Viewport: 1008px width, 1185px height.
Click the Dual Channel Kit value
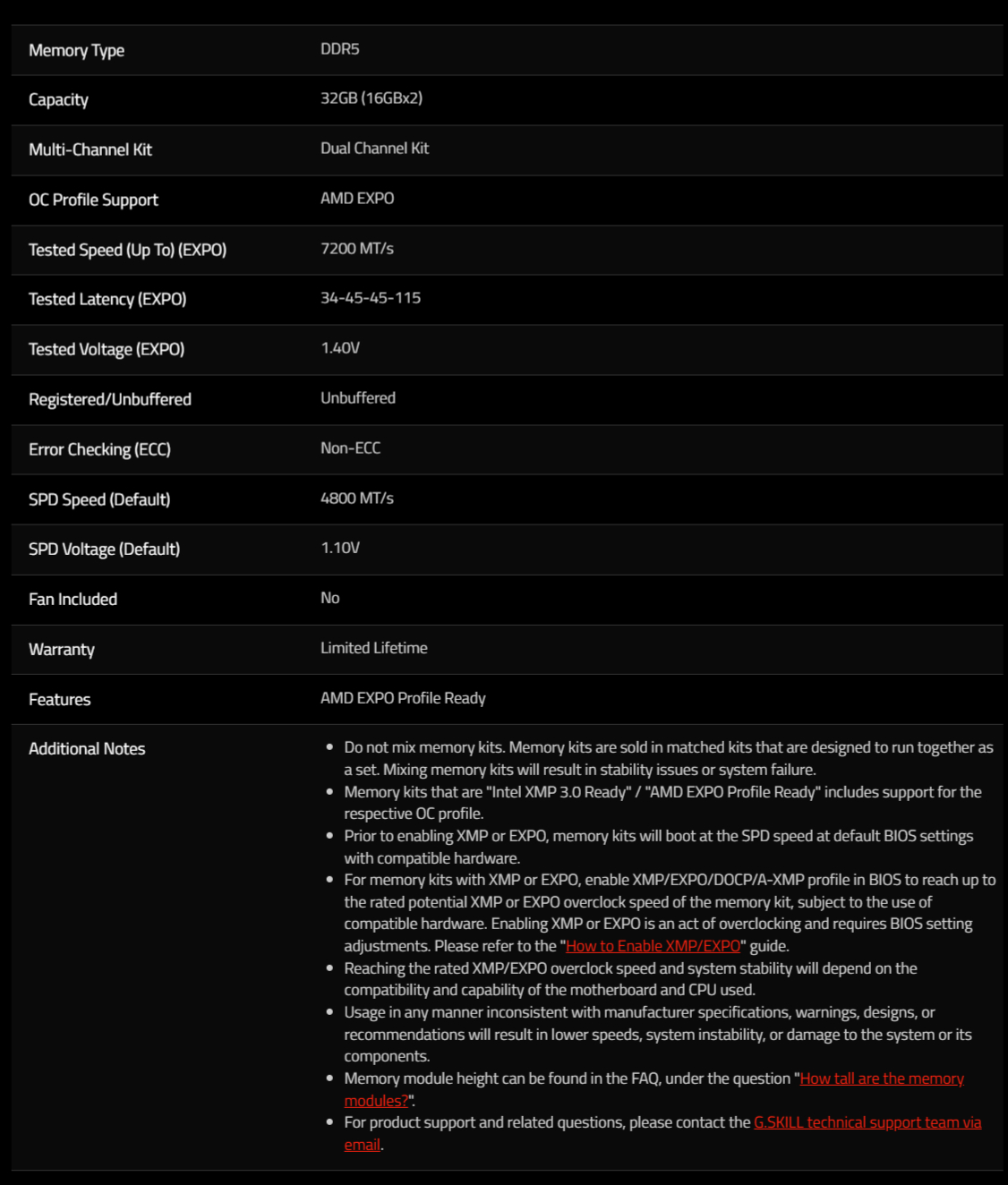(x=374, y=149)
